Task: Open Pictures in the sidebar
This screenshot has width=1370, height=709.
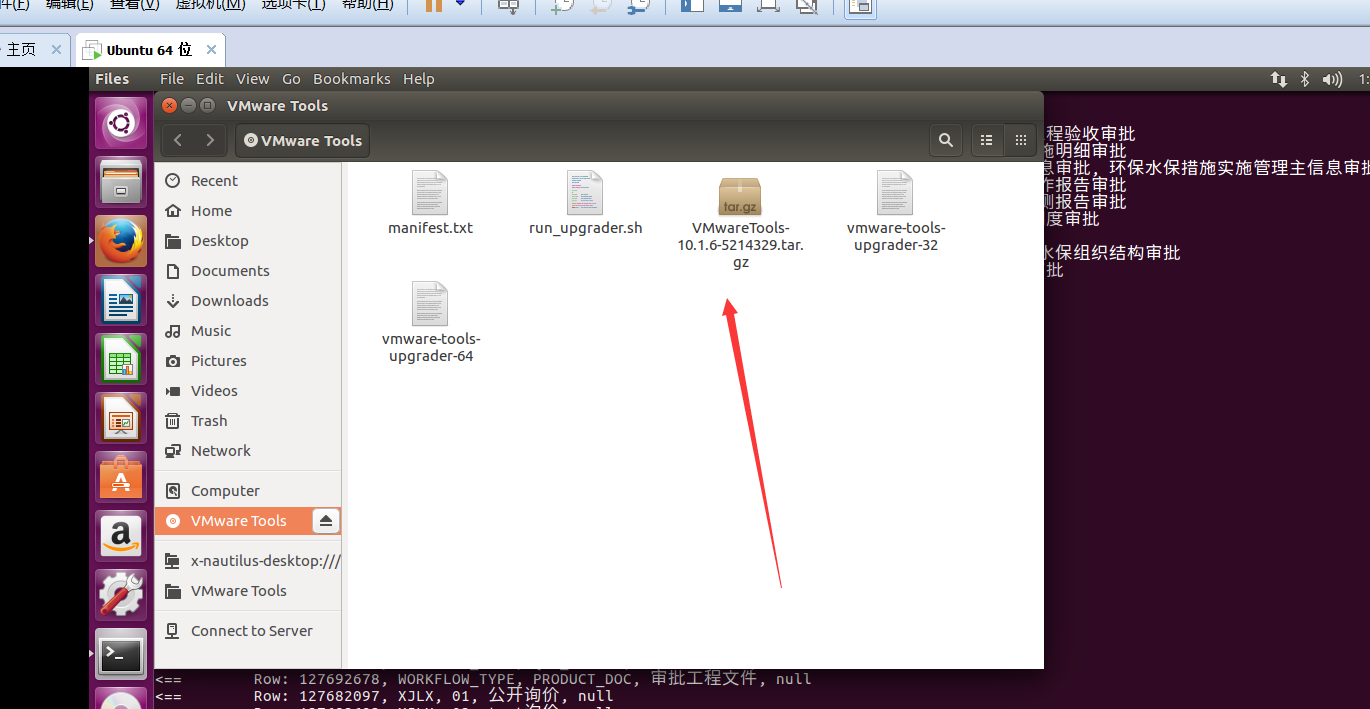Action: [x=248, y=361]
